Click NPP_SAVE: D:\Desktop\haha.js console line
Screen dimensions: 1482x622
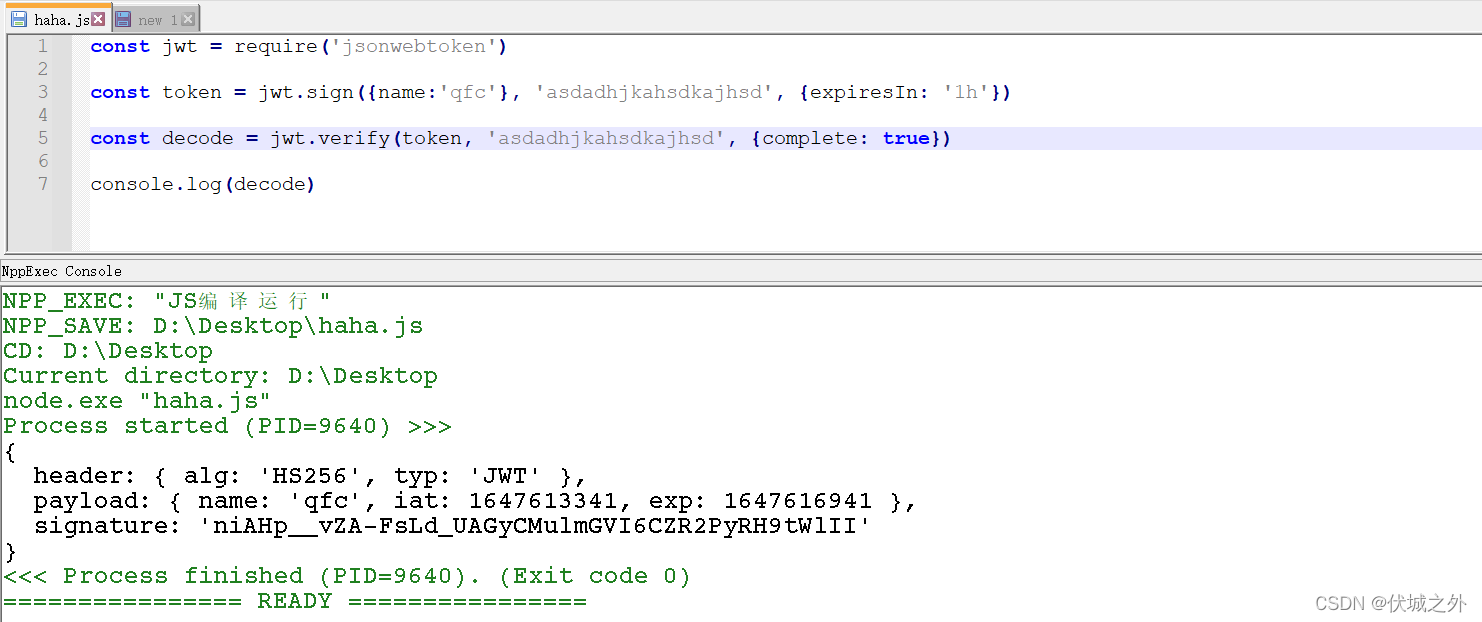coord(213,326)
